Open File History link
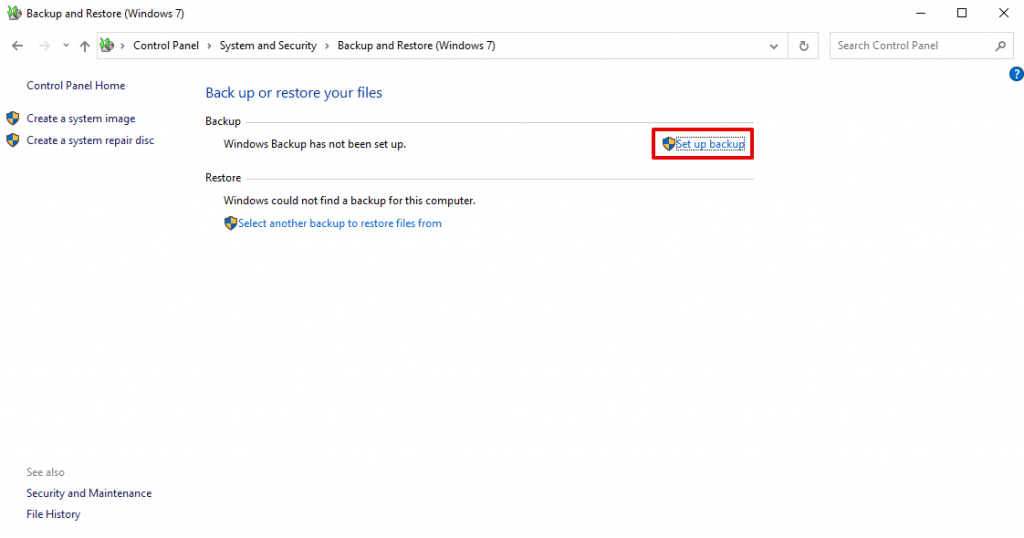Image resolution: width=1024 pixels, height=538 pixels. pyautogui.click(x=53, y=514)
